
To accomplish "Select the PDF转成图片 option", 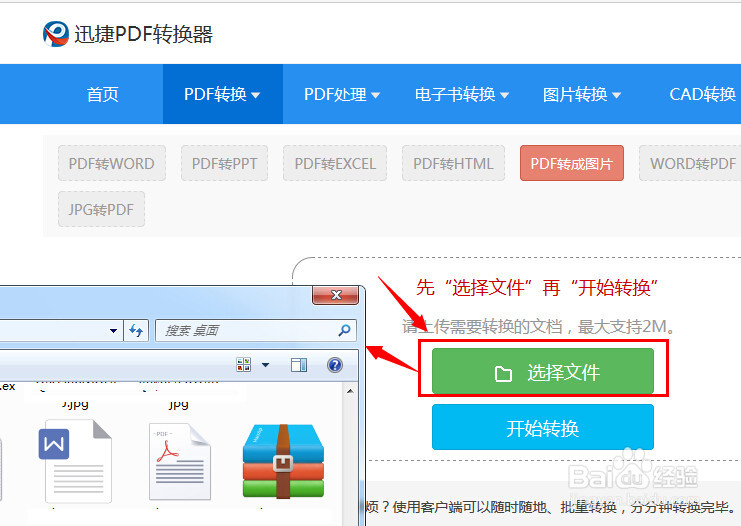I will [x=572, y=164].
